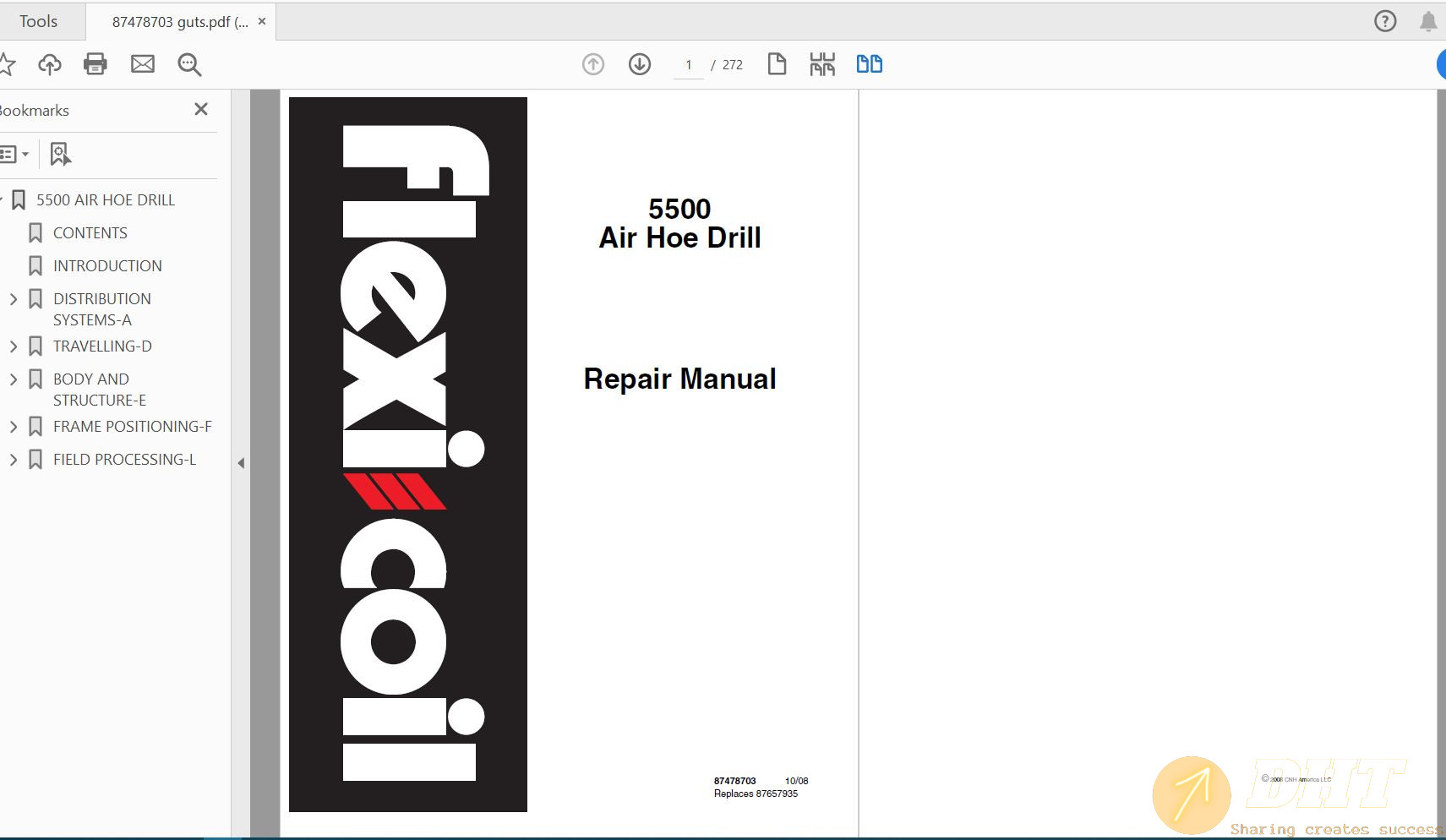The width and height of the screenshot is (1446, 840).
Task: Open the help question mark icon
Action: 1385,21
